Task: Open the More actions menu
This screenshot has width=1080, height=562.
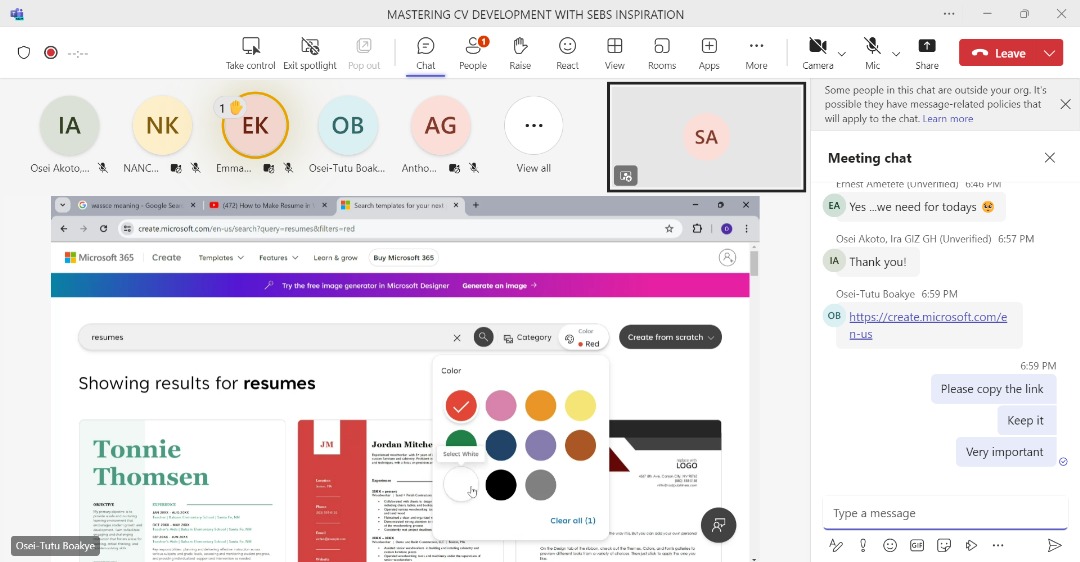Action: [756, 53]
